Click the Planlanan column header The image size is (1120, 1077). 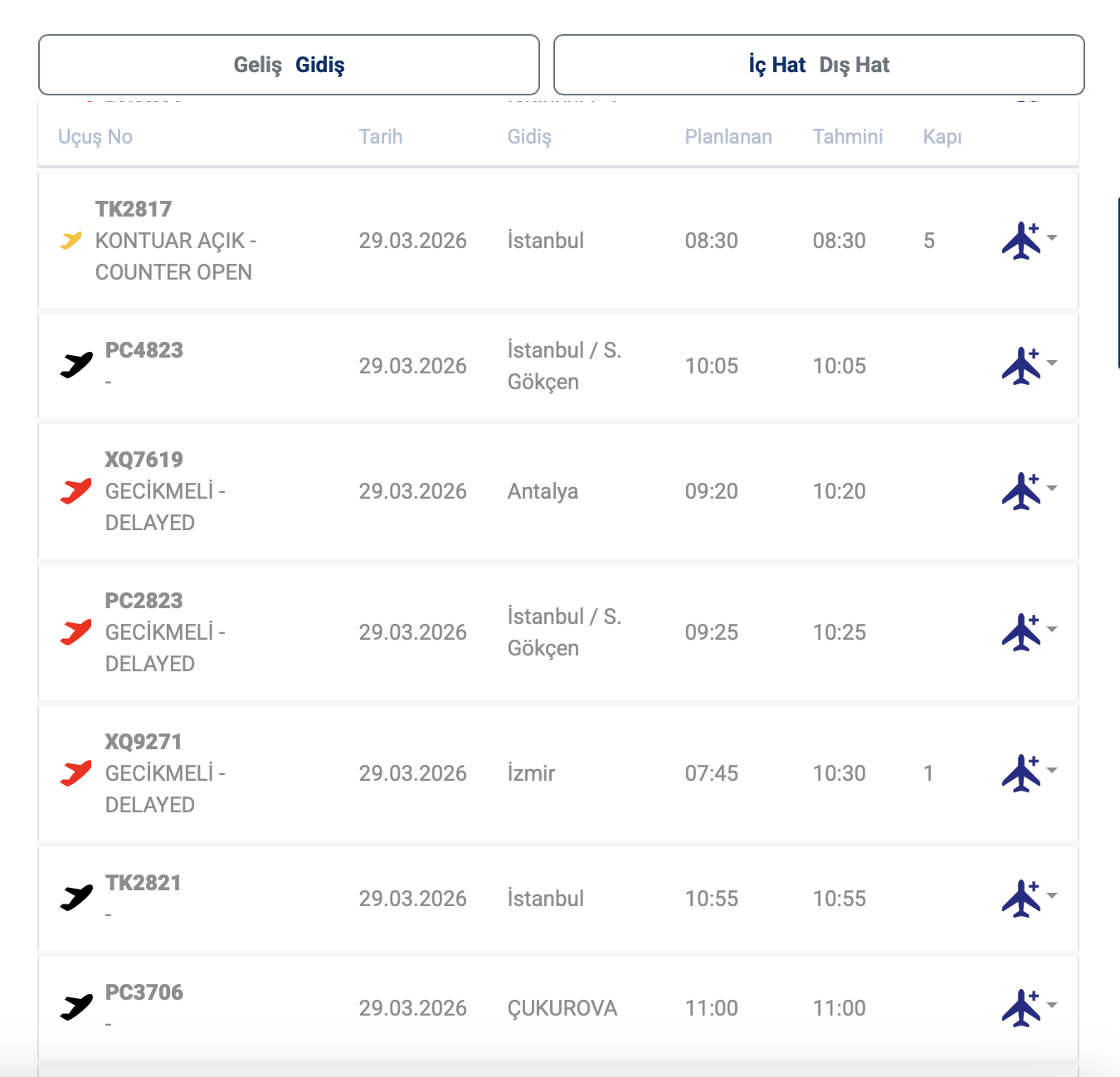728,137
